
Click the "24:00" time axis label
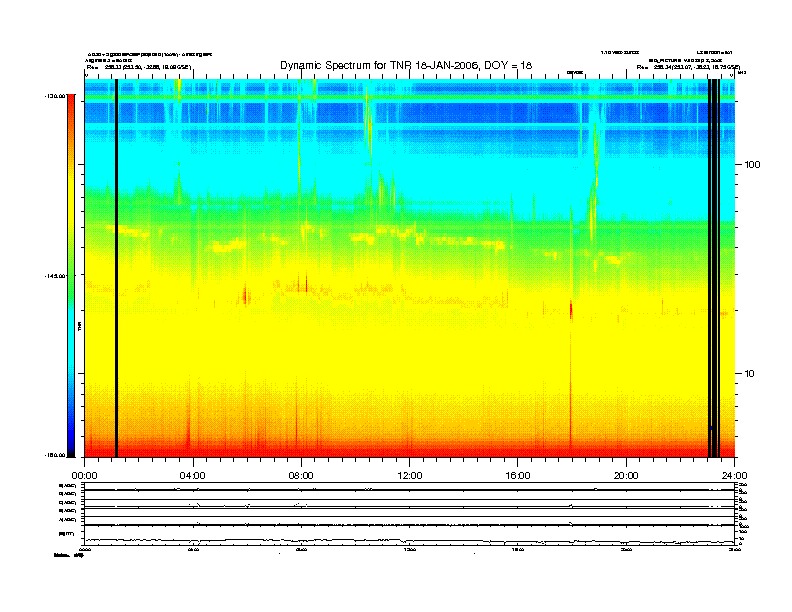(734, 476)
